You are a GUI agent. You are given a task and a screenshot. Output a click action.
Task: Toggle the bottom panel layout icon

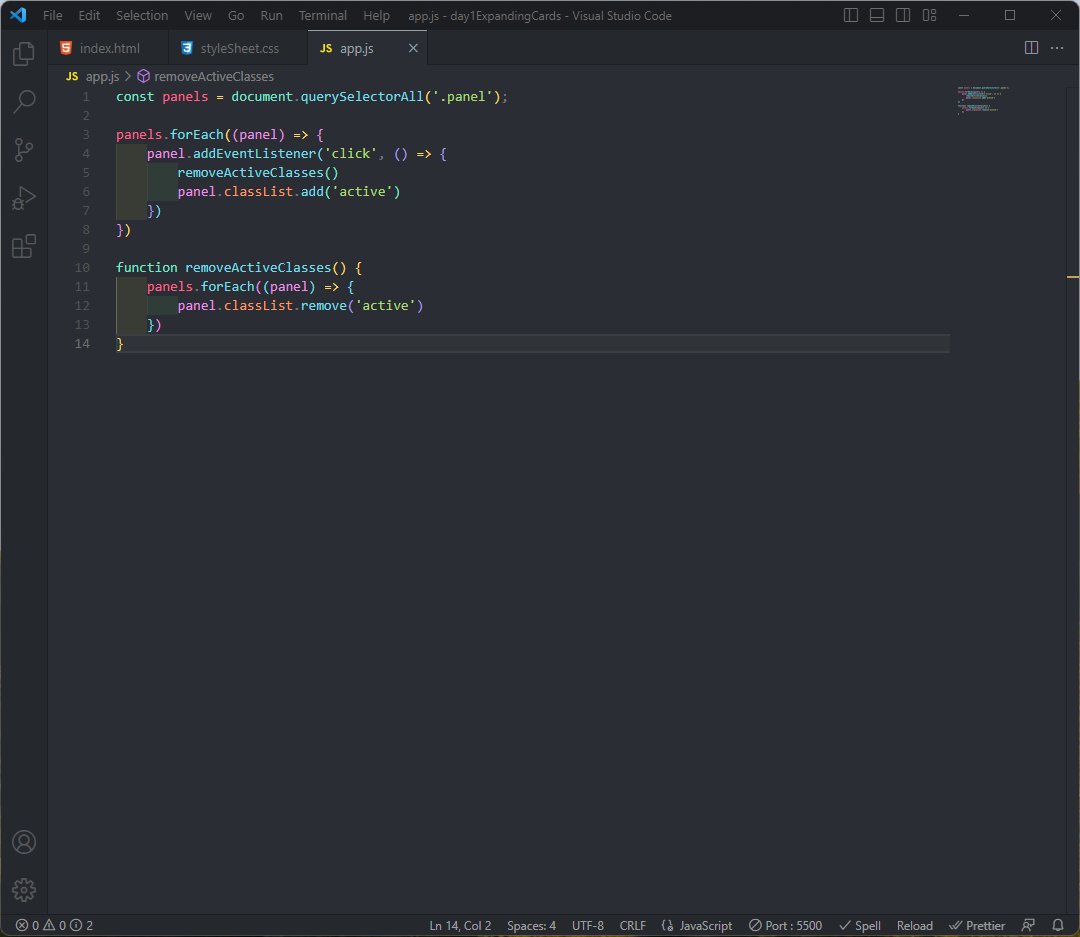coord(877,15)
